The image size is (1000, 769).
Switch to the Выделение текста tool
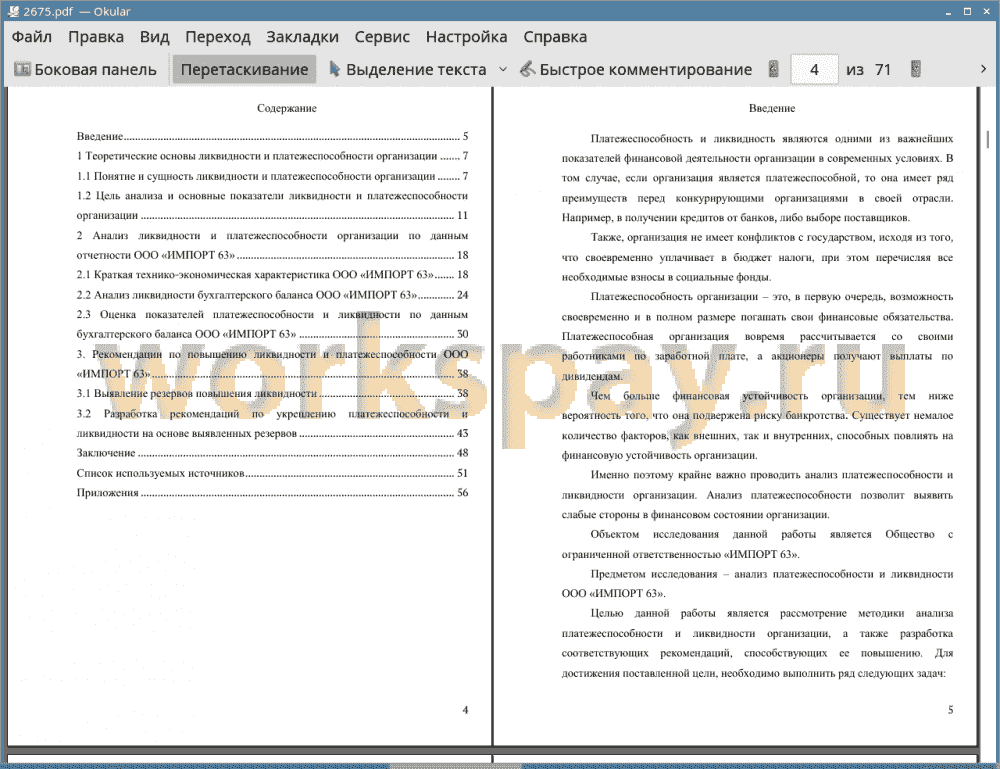pos(408,70)
